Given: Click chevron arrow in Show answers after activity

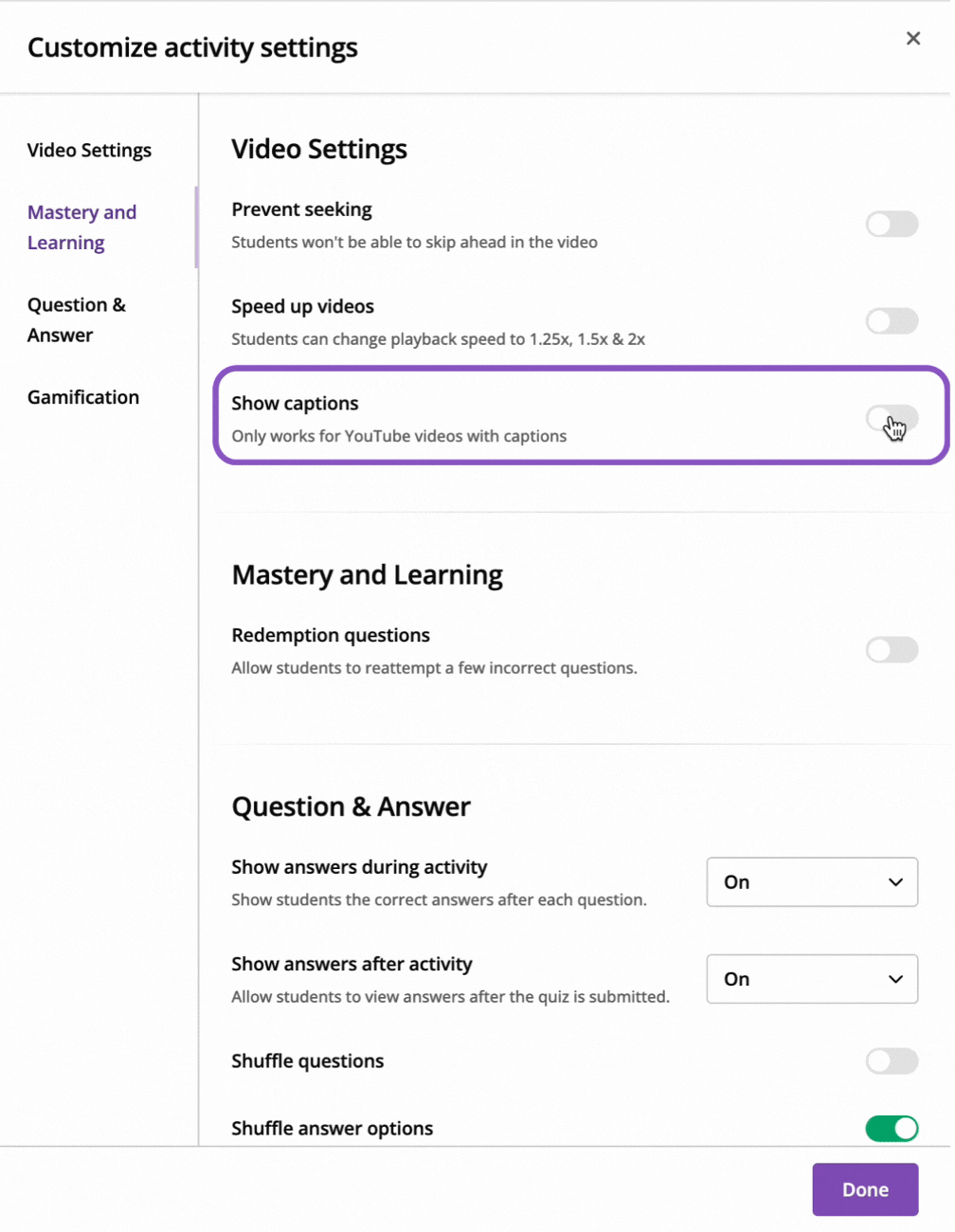Looking at the screenshot, I should [895, 979].
